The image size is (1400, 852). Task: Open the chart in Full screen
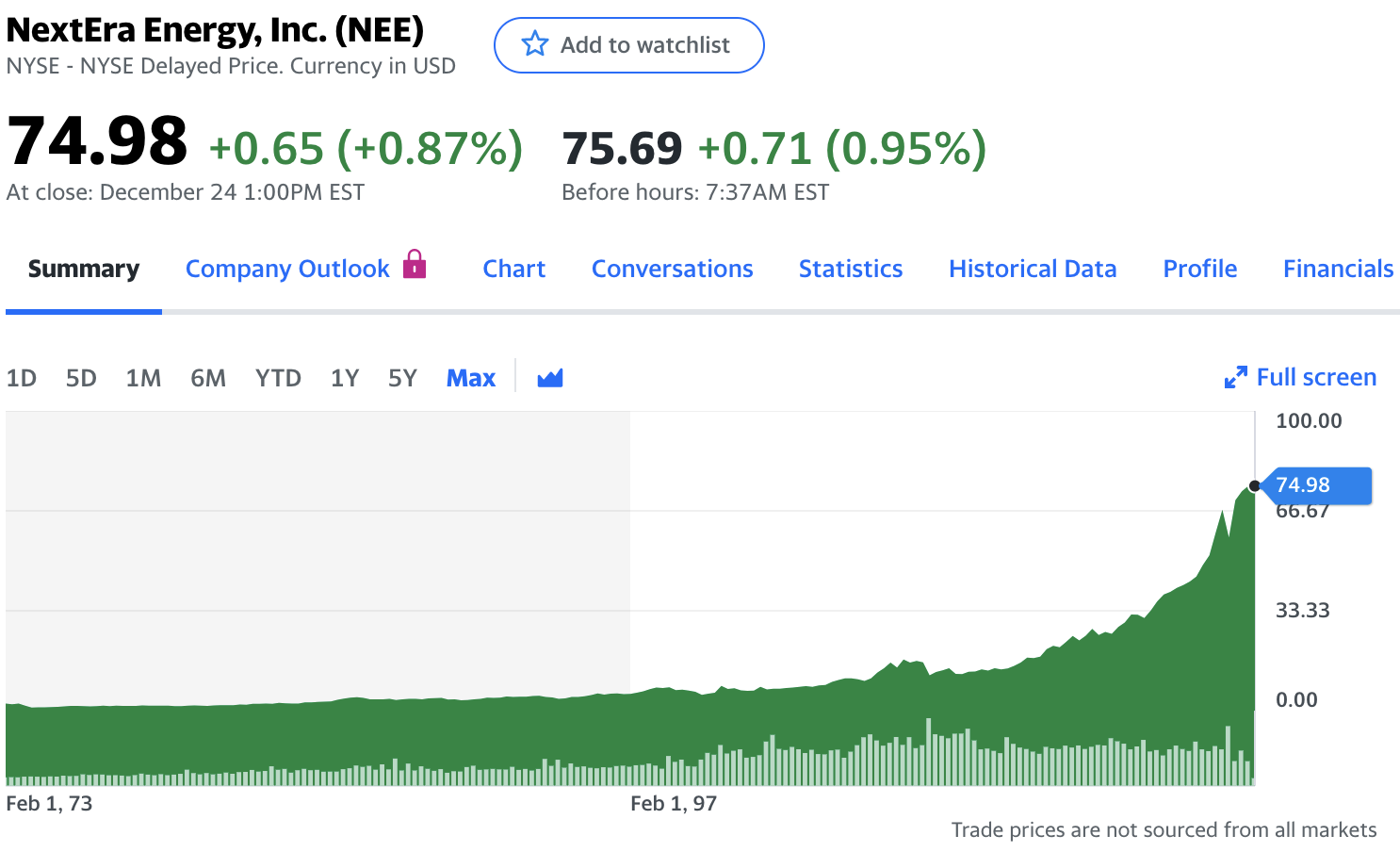1300,378
